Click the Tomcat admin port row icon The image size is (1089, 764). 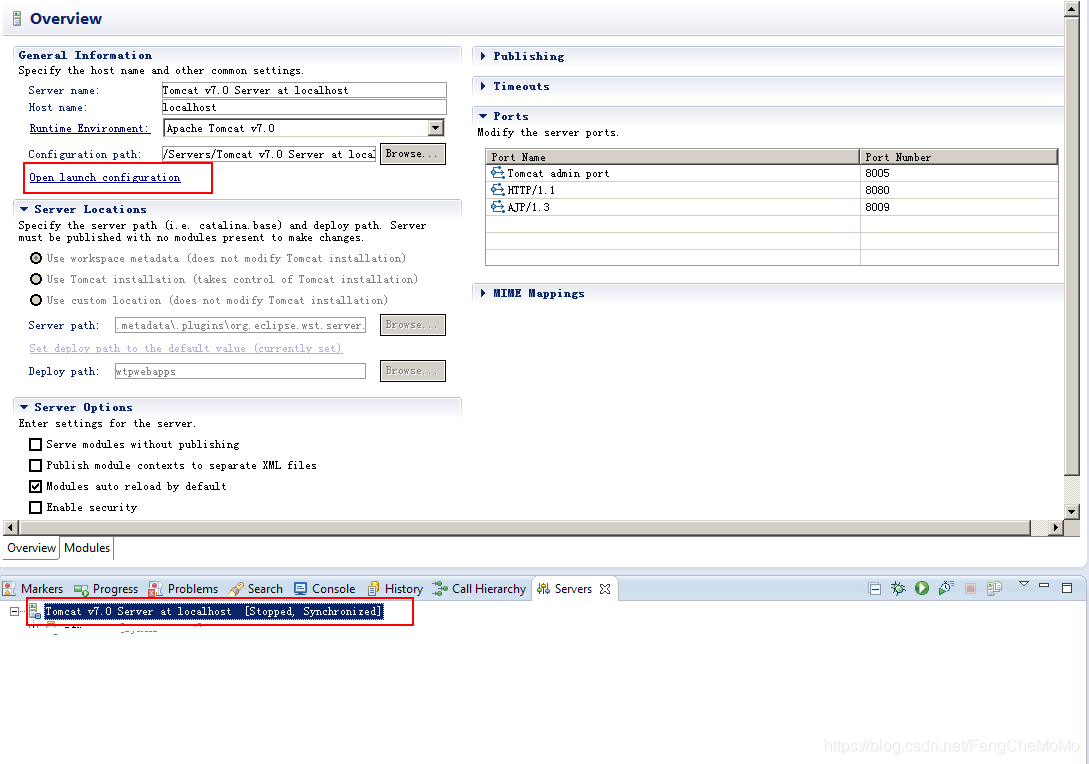(497, 173)
